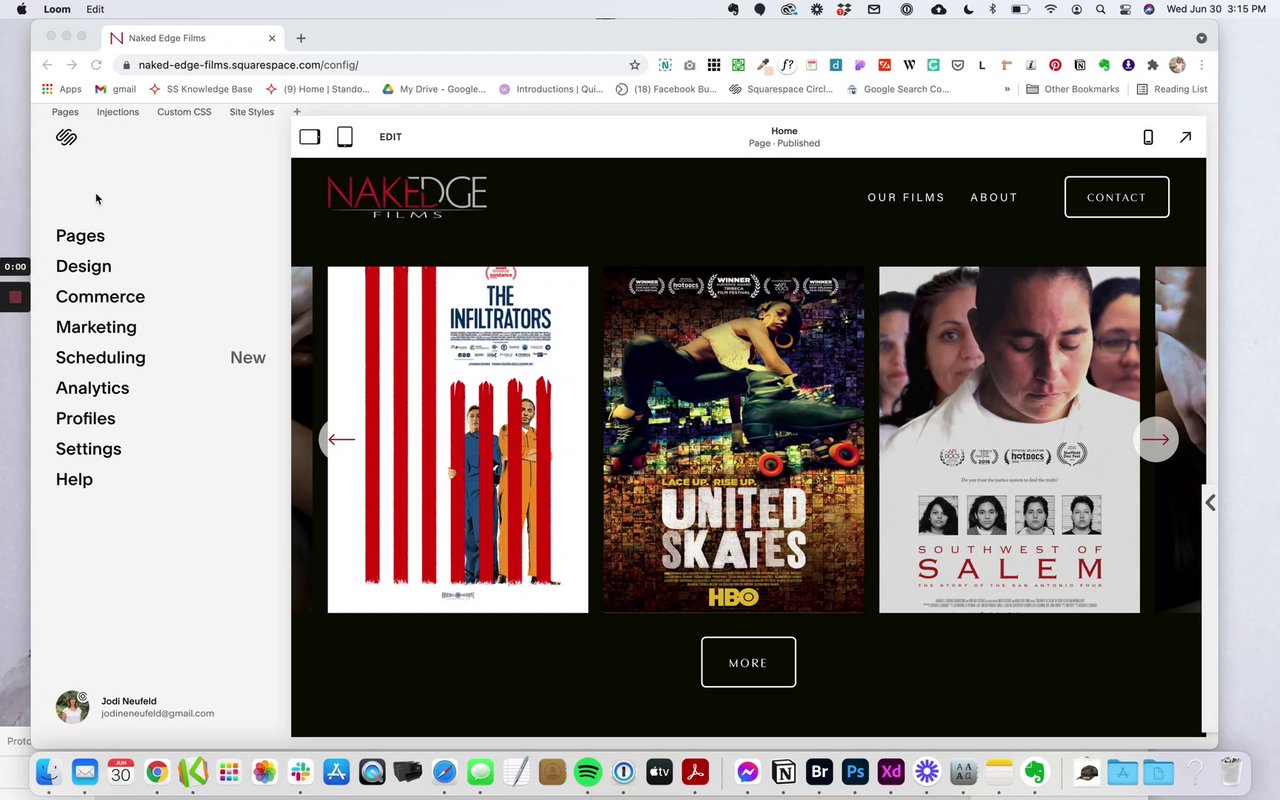Open Commerce section
The width and height of the screenshot is (1280, 800).
tap(100, 297)
